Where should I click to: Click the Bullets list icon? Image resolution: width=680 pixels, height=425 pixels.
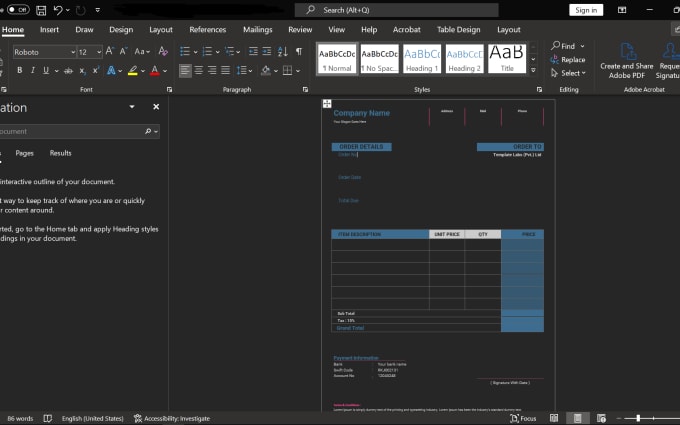point(185,52)
